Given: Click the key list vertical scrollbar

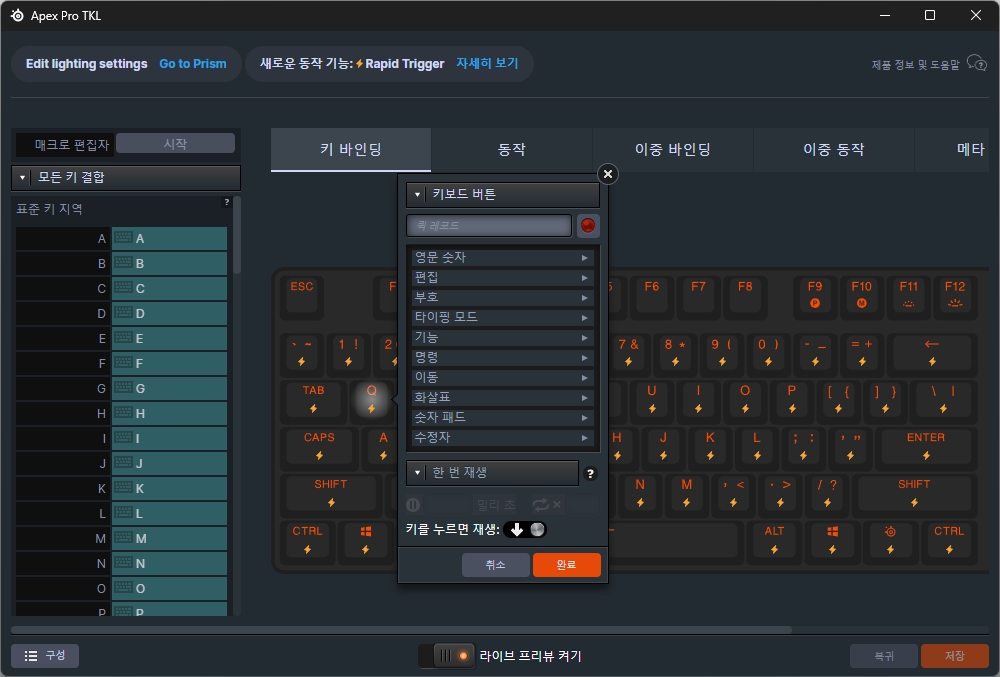Looking at the screenshot, I should pos(237,235).
